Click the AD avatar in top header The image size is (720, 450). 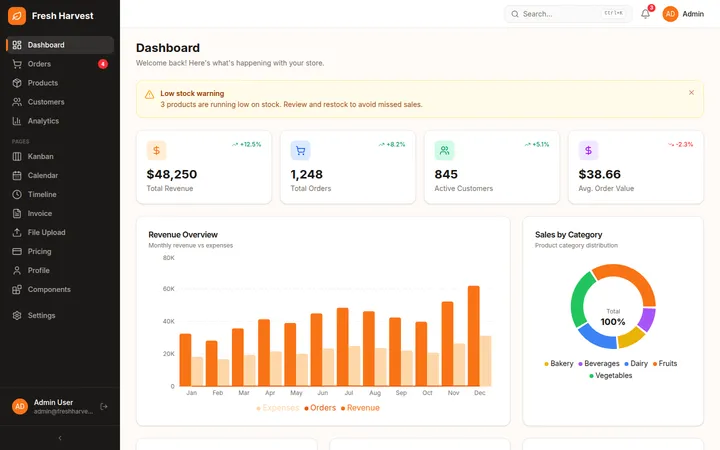(670, 14)
